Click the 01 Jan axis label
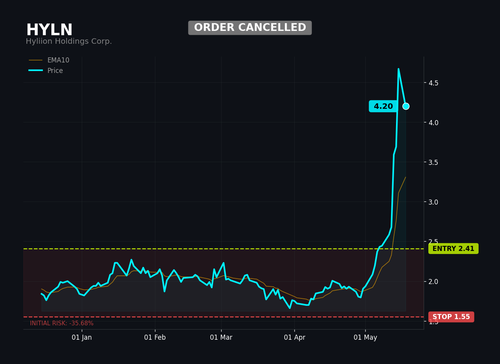 click(x=82, y=337)
